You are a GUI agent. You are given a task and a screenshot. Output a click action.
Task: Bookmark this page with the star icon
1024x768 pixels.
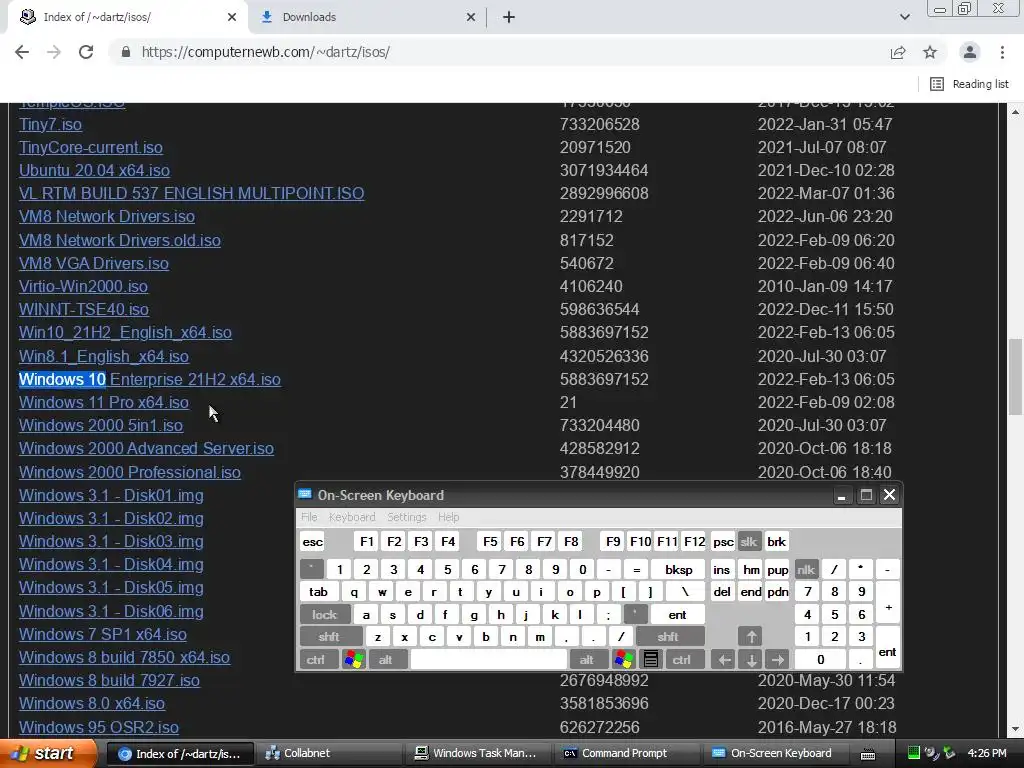coord(930,52)
